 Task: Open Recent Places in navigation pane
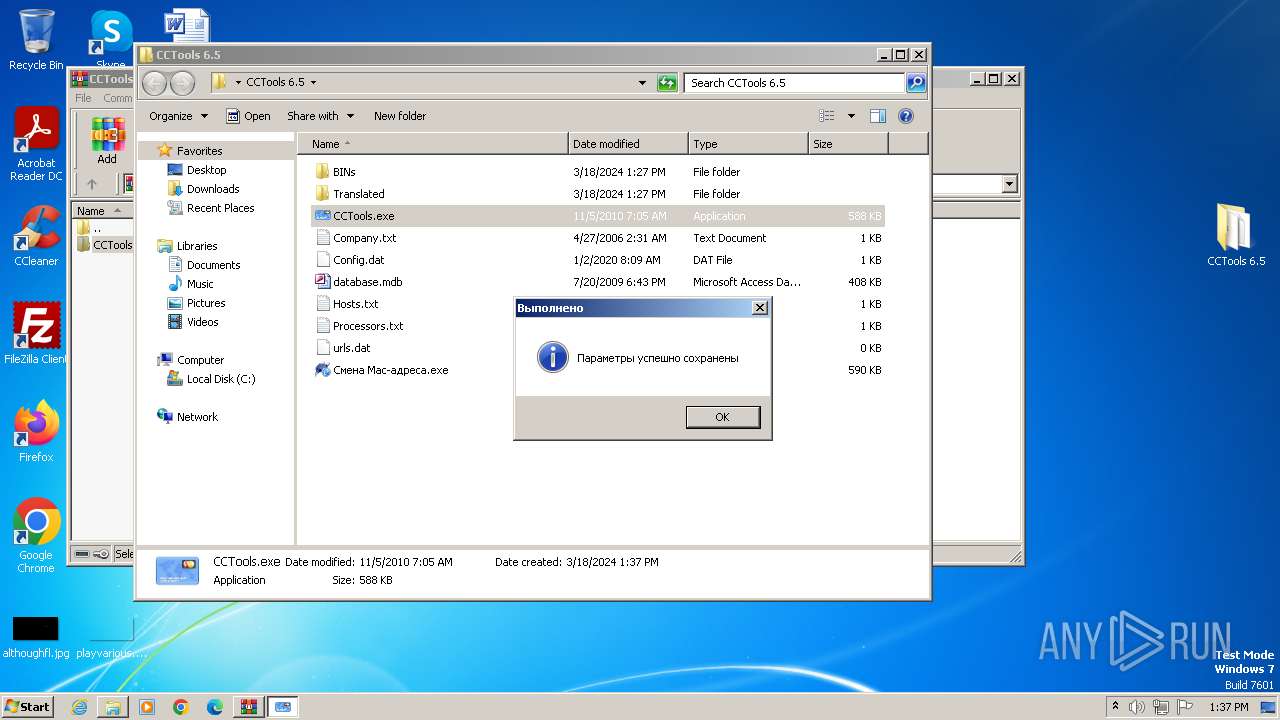point(220,208)
